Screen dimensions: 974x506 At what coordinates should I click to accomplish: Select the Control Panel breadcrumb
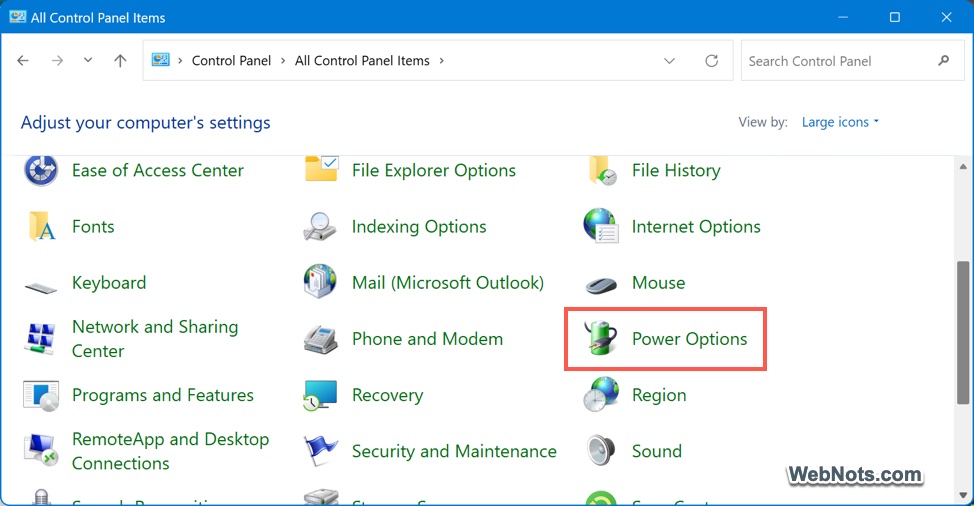pos(231,60)
